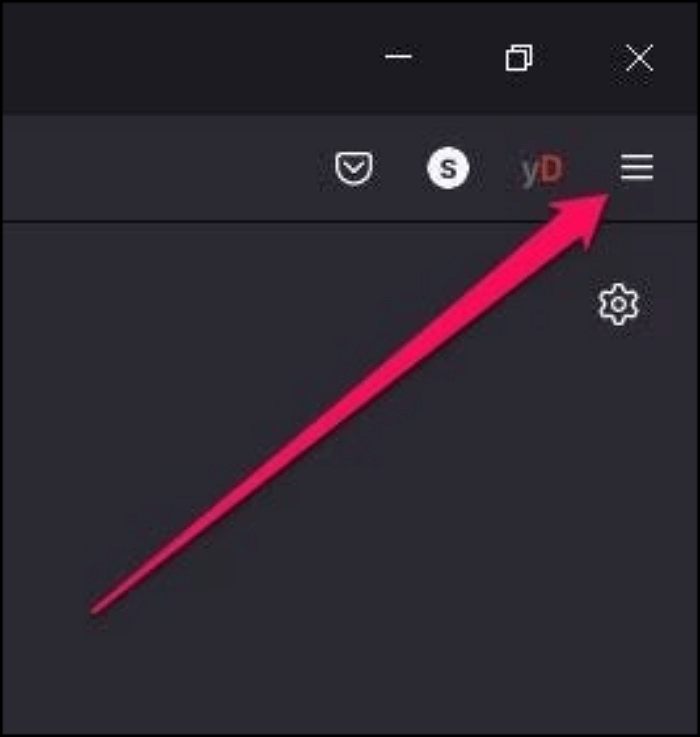700x737 pixels.
Task: Click the three-line menu button the arrow points to
Action: pos(637,167)
